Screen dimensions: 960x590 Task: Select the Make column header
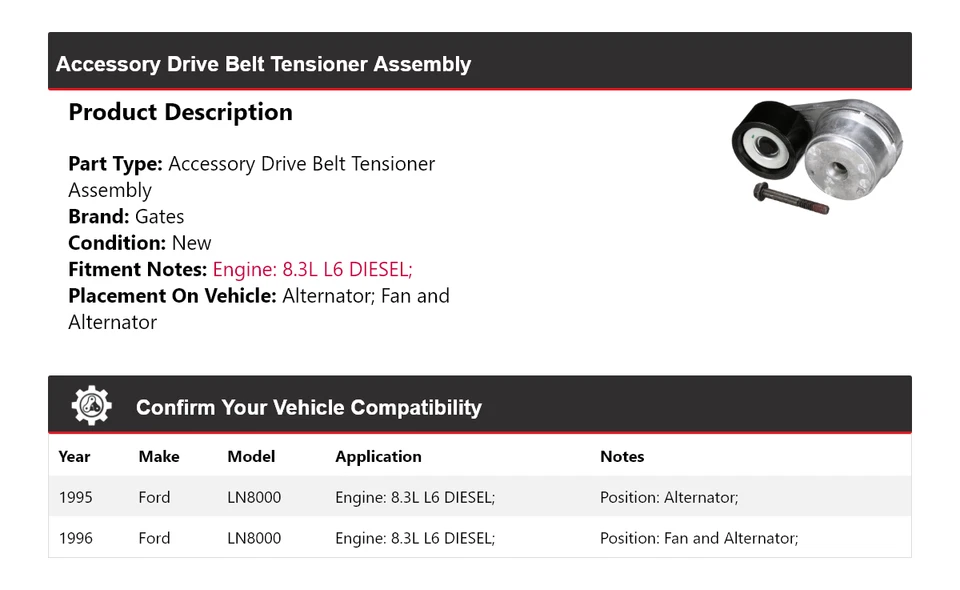[x=159, y=456]
